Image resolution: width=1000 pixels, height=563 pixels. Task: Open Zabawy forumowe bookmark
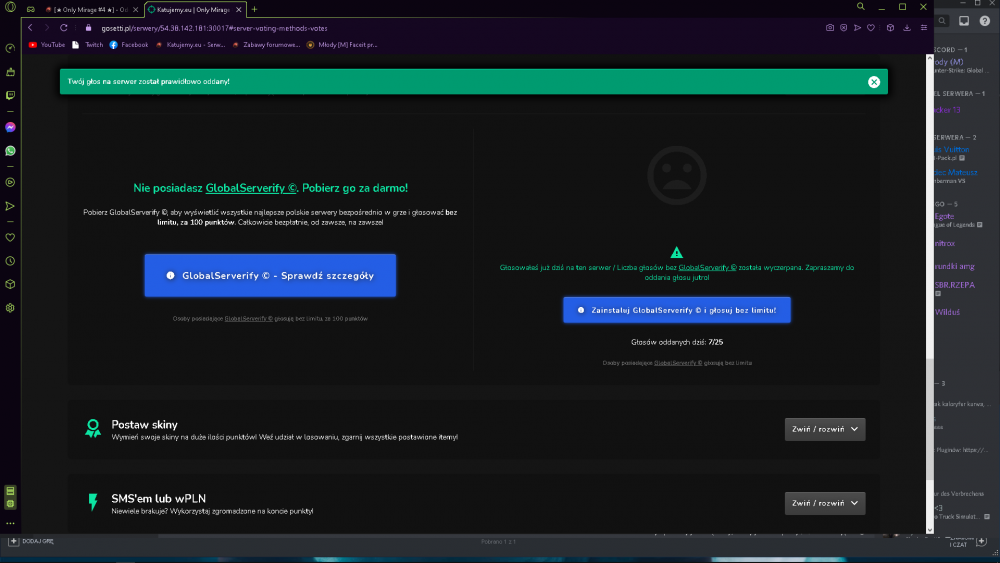[266, 45]
